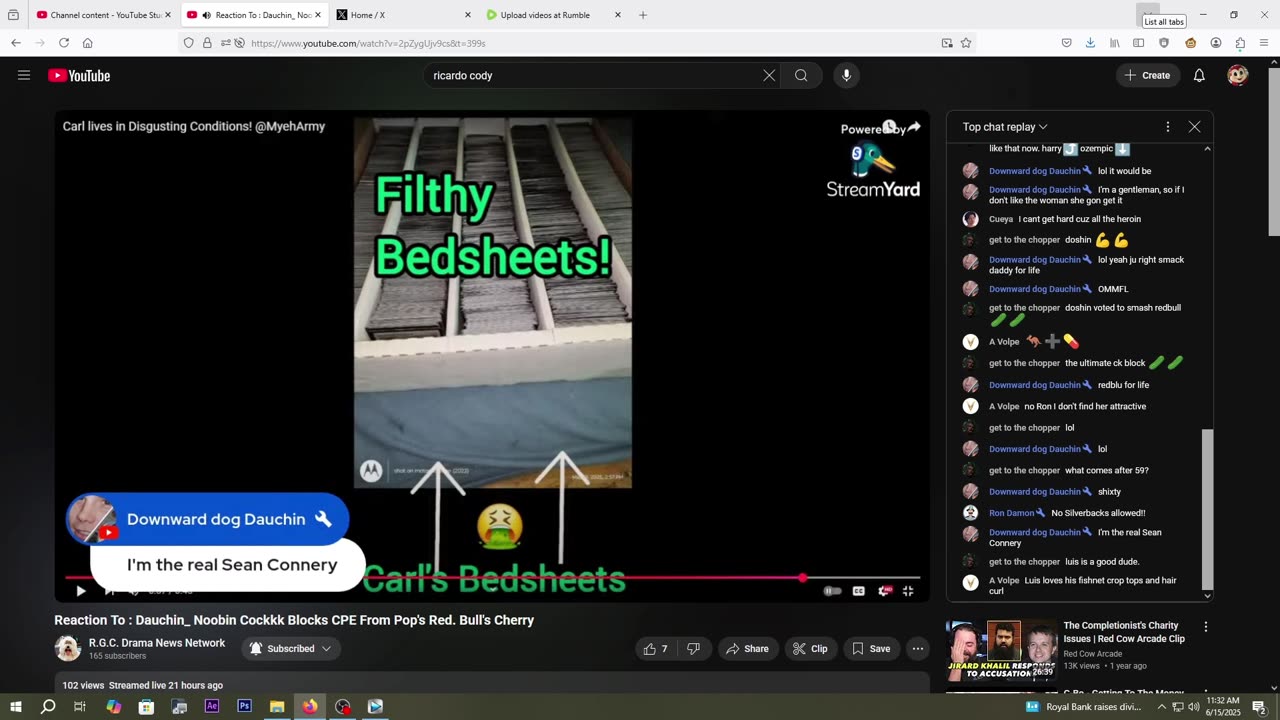The image size is (1280, 720).
Task: Switch to the Upload videos at Rumble tab
Action: point(553,15)
